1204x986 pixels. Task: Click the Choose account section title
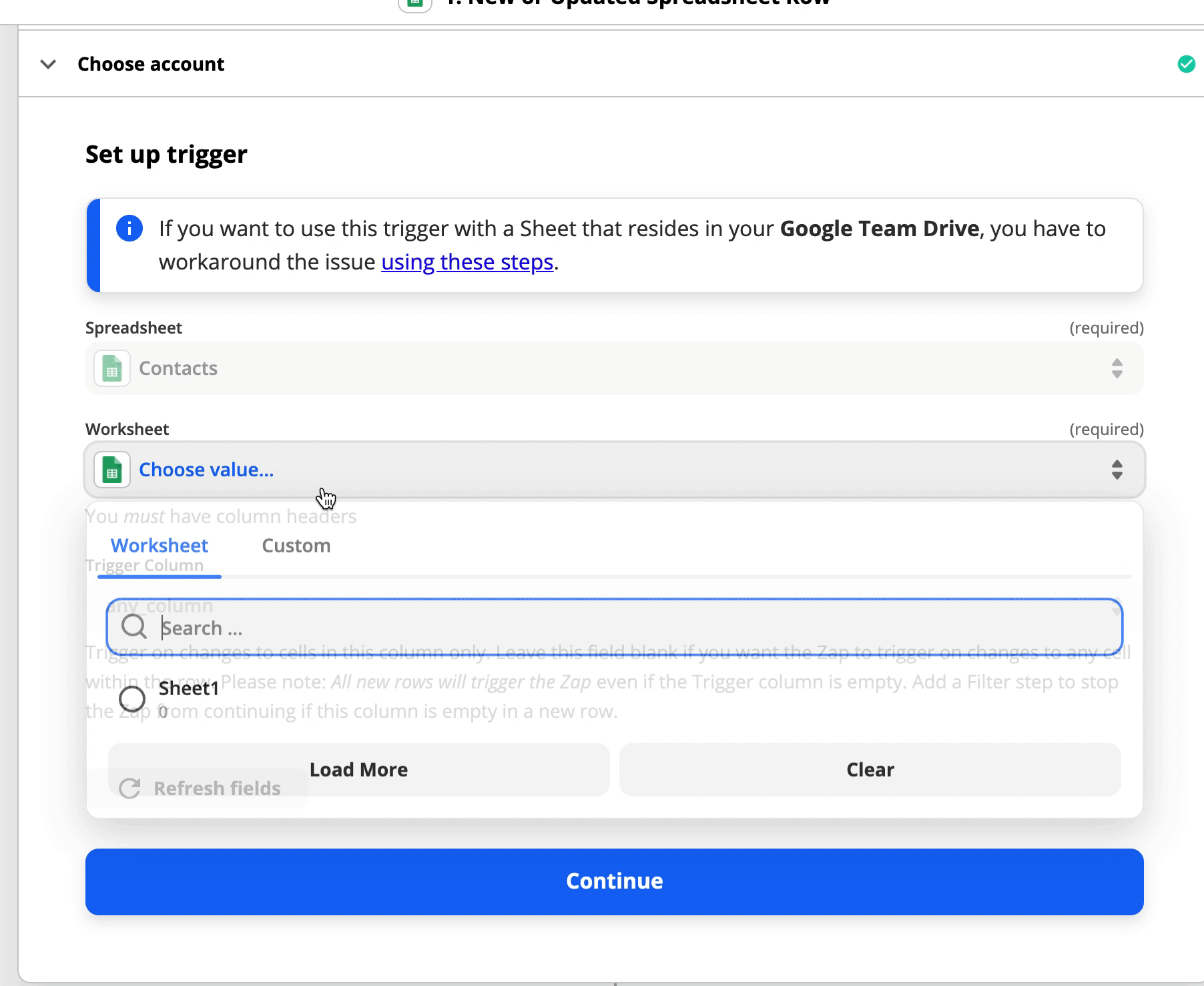[151, 64]
